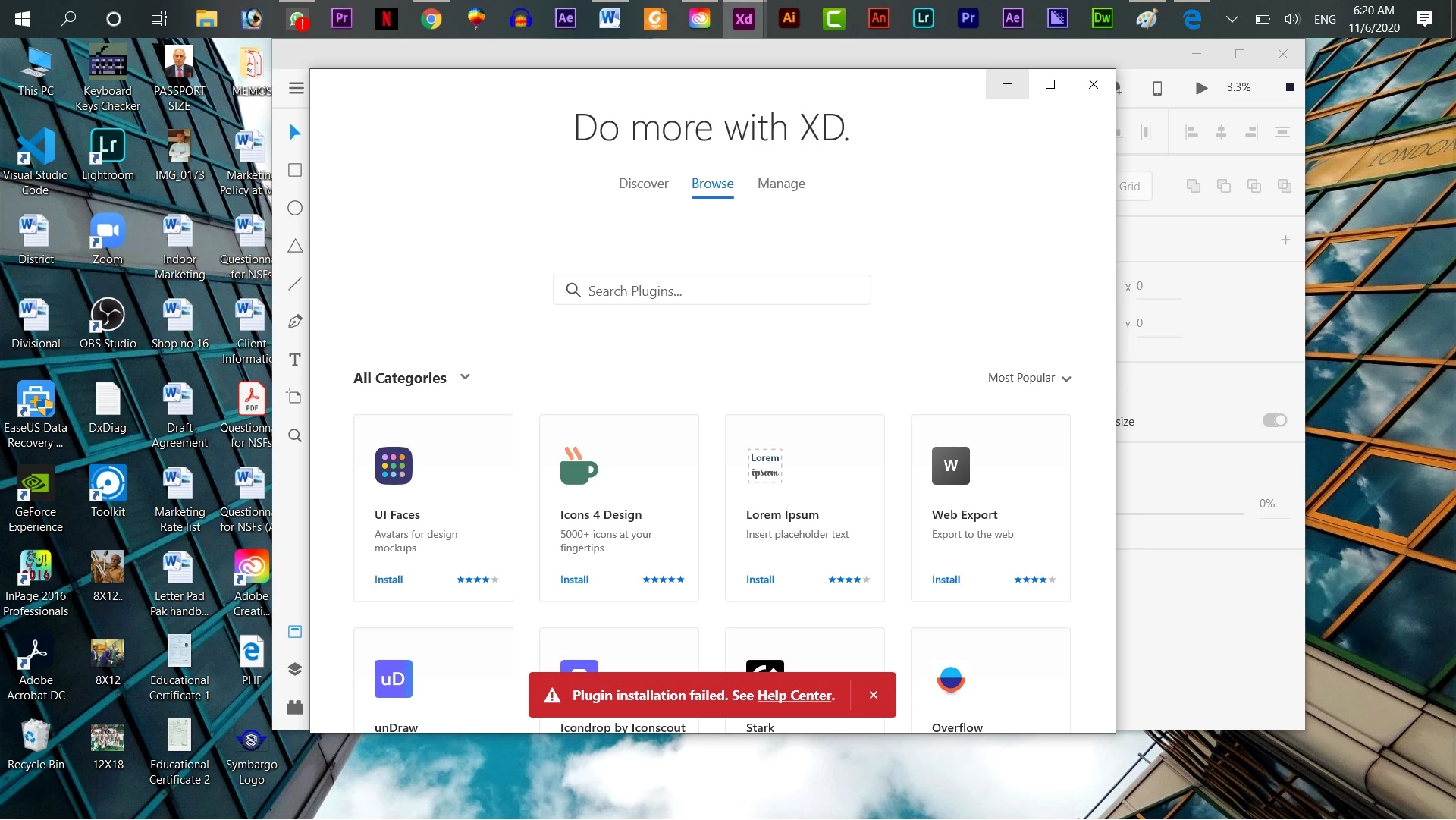Expand the All Categories dropdown
The image size is (1456, 820).
[412, 378]
